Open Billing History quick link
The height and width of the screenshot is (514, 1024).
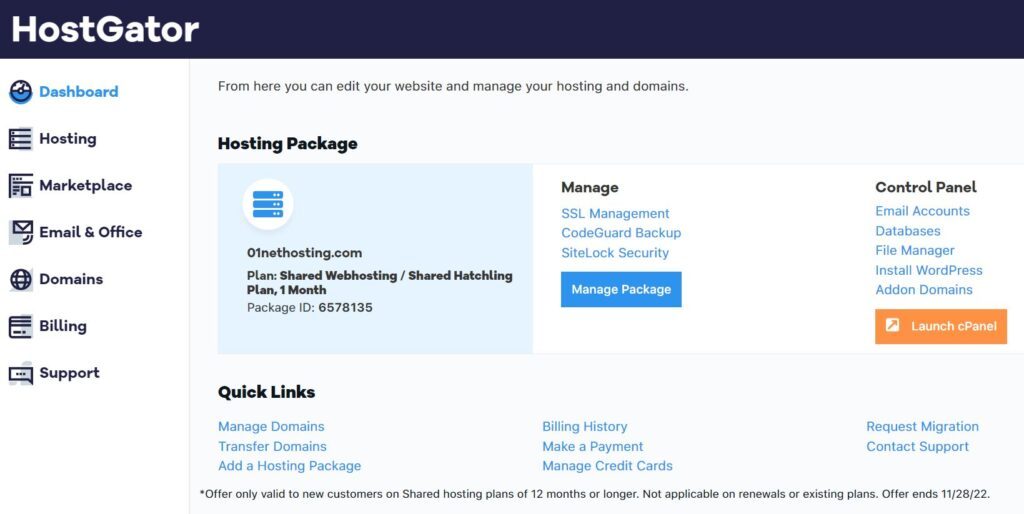point(584,426)
